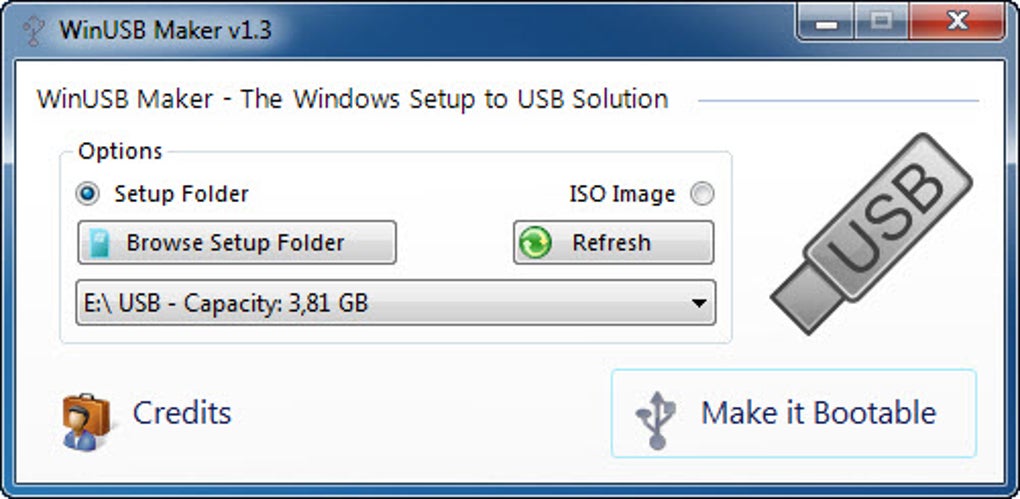Click the Setup Folder option label

click(x=181, y=193)
